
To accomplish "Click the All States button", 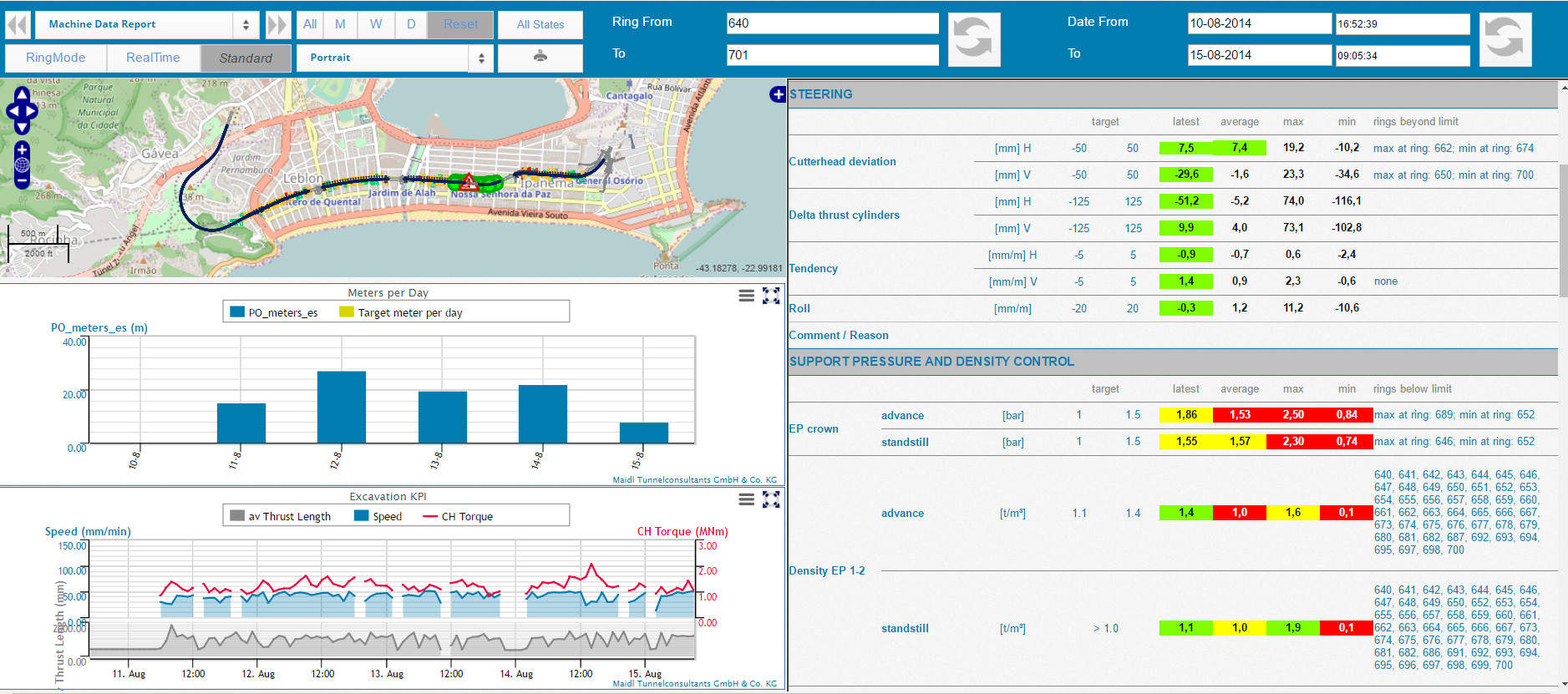I will pos(540,24).
